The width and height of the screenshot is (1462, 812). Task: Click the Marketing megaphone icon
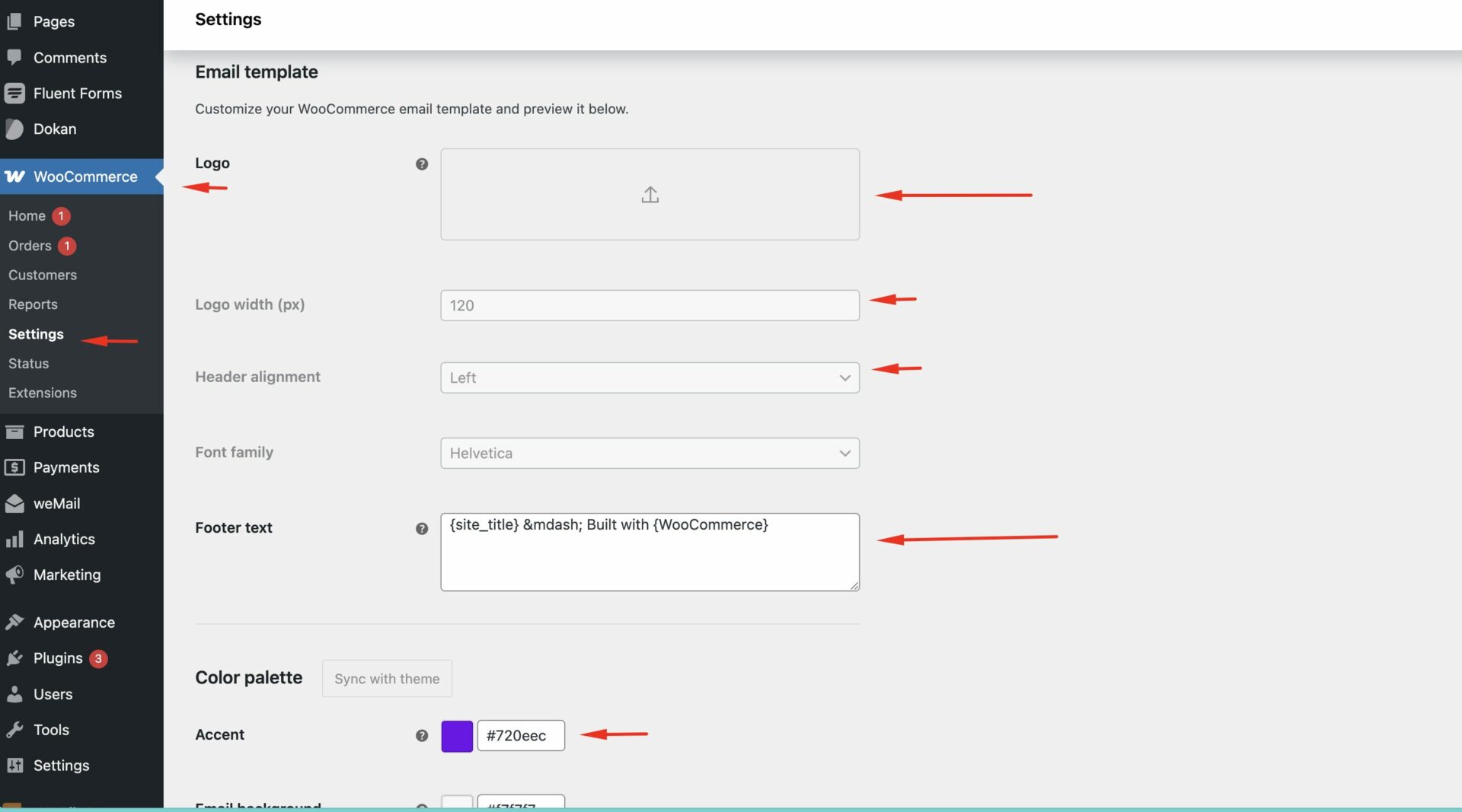click(x=14, y=575)
